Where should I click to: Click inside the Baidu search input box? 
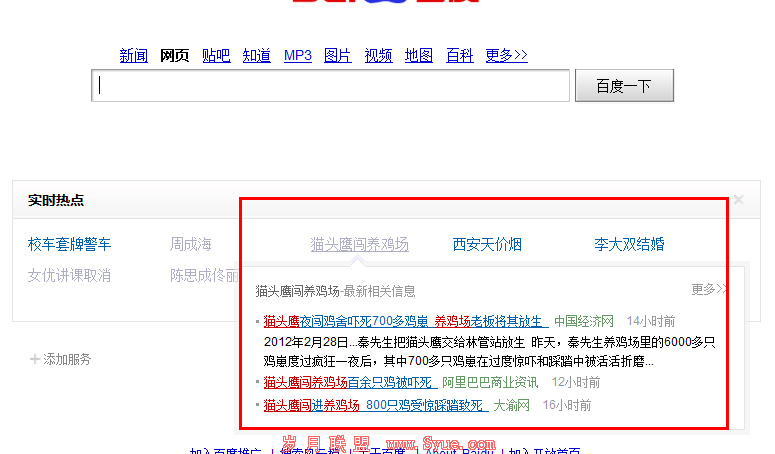pyautogui.click(x=330, y=86)
